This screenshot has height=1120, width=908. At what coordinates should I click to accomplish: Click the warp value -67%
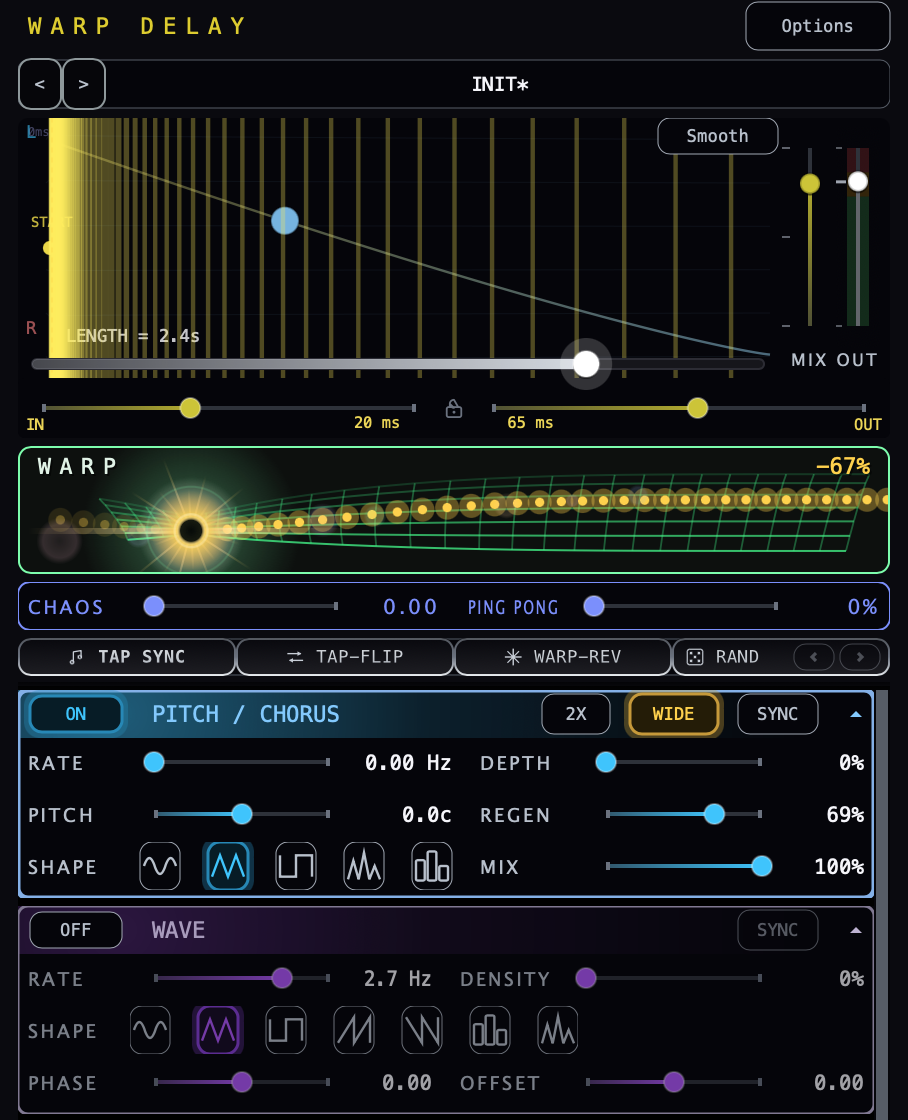[843, 466]
